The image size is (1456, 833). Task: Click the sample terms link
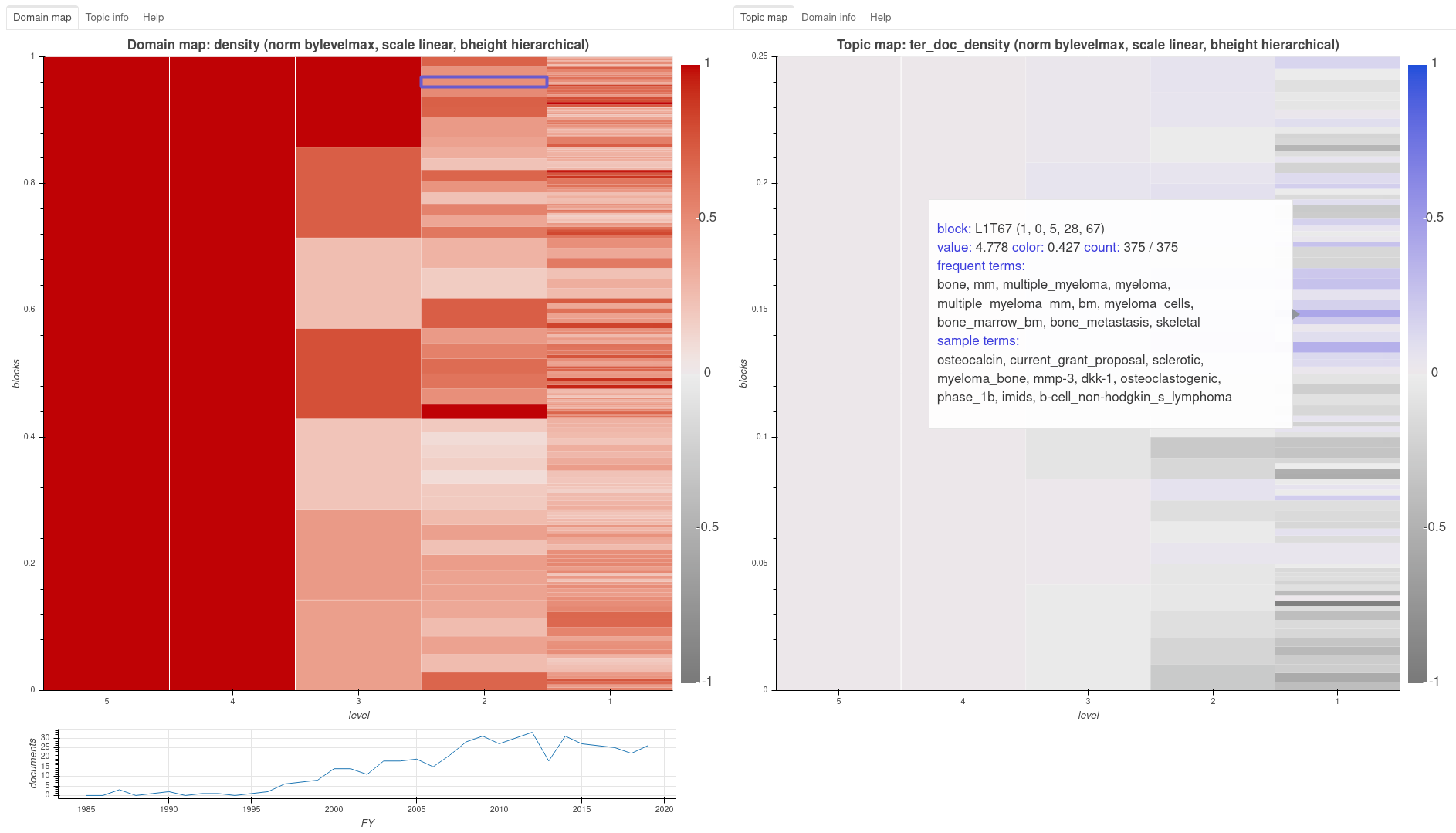977,340
